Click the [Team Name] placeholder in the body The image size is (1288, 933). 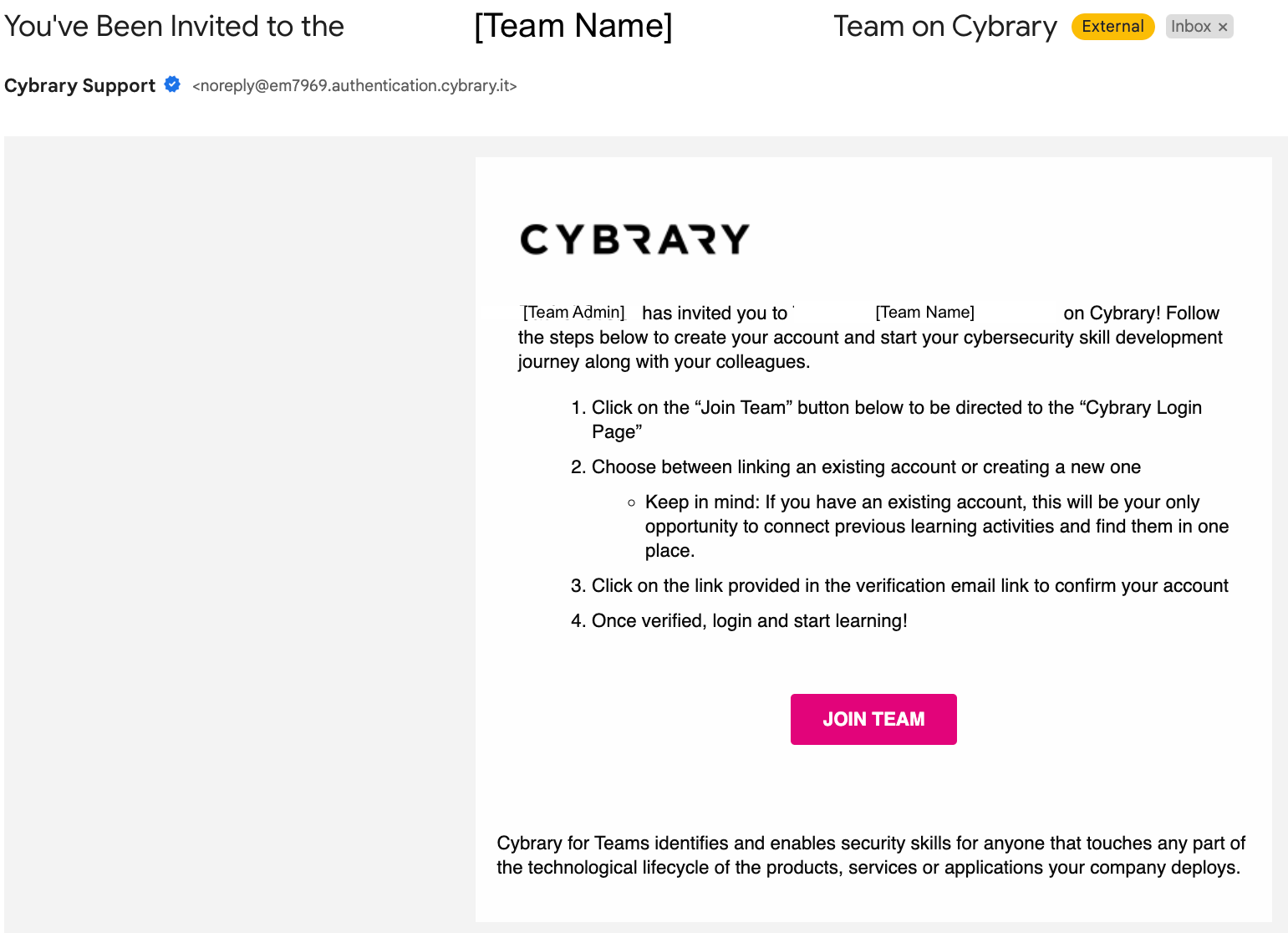click(924, 313)
